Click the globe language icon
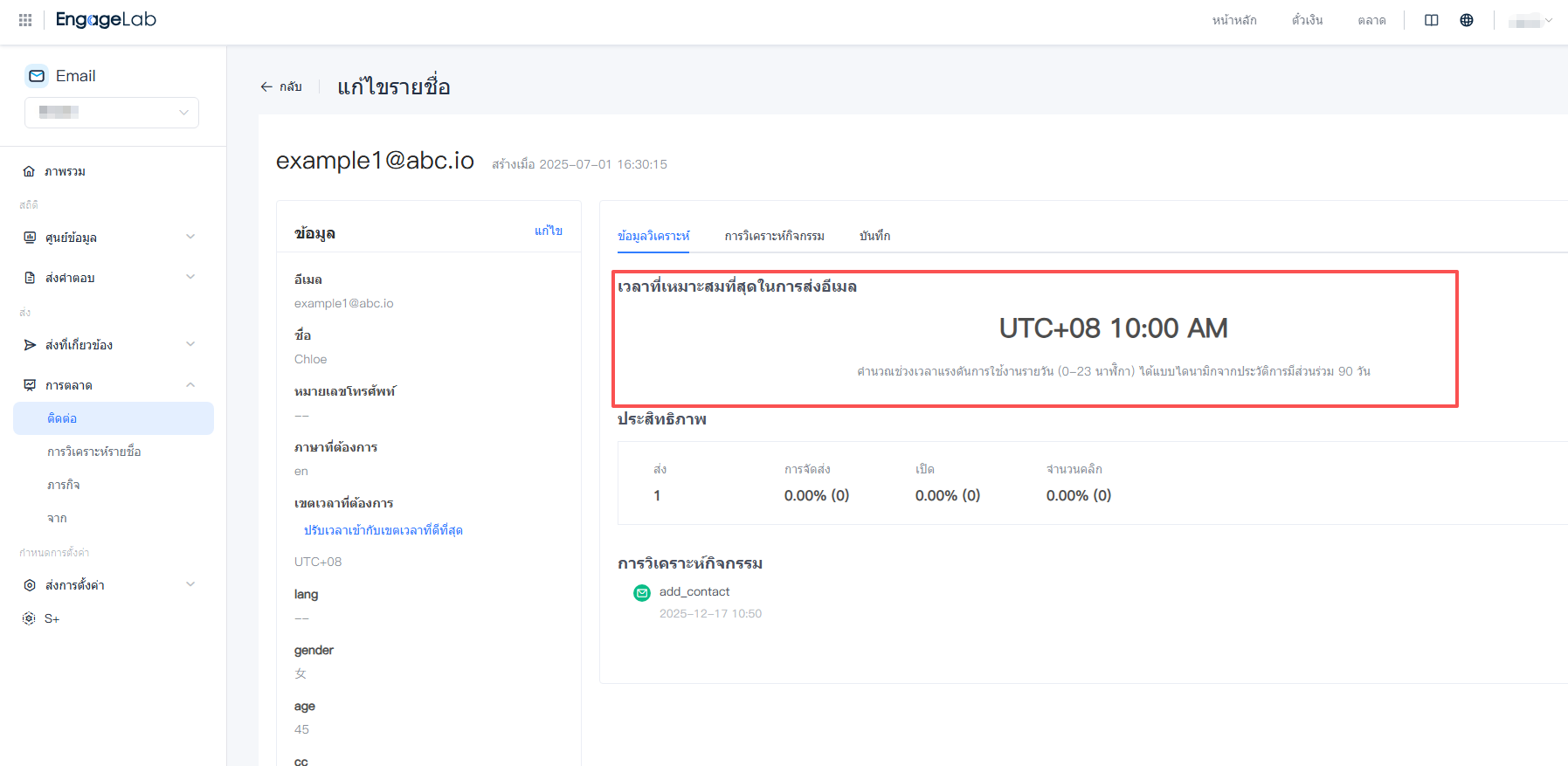Screen dimensions: 1568x766 tap(1466, 20)
